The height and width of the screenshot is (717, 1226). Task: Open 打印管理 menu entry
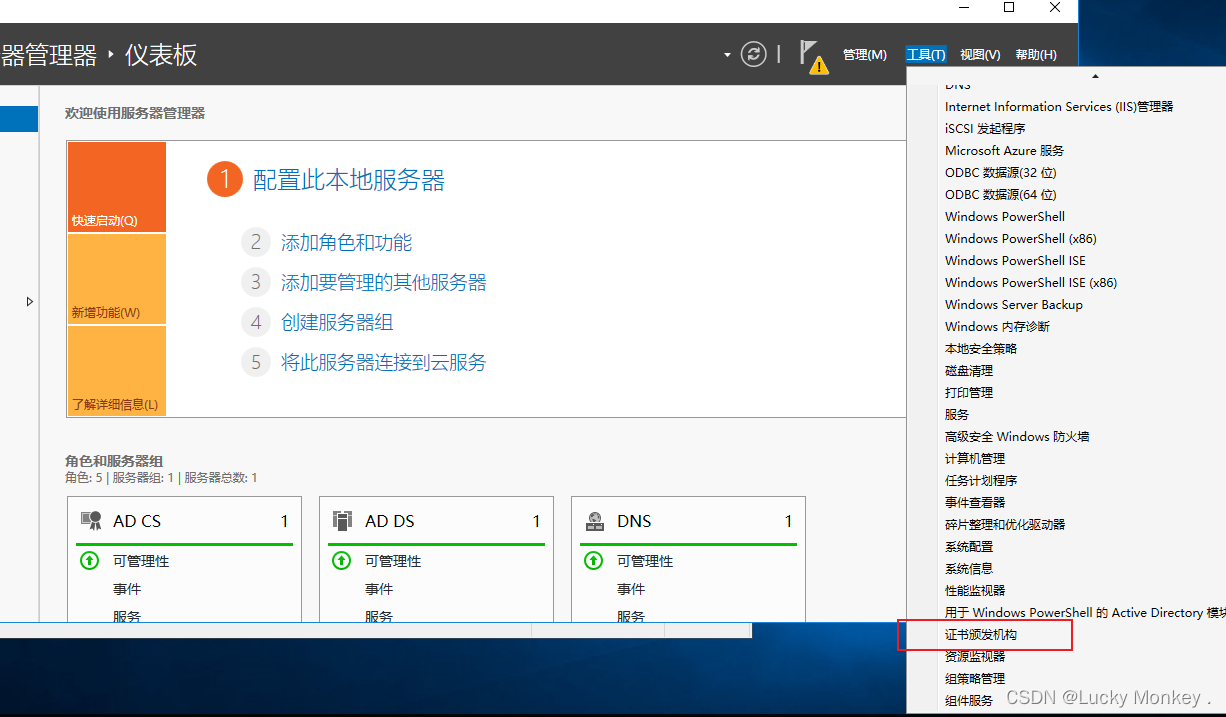[969, 392]
